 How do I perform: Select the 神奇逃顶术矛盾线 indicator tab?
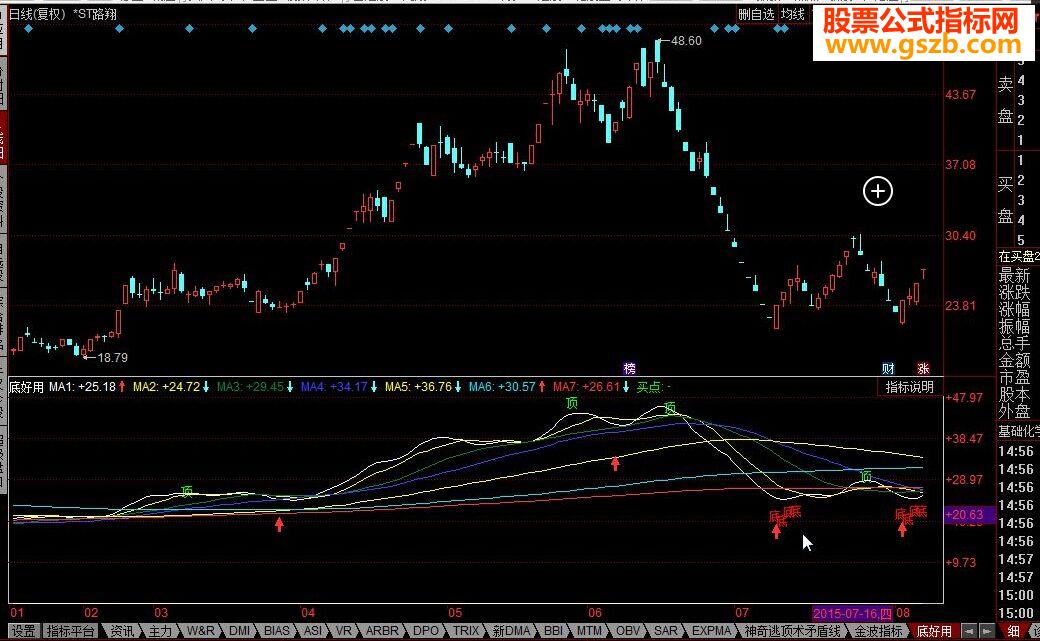792,630
